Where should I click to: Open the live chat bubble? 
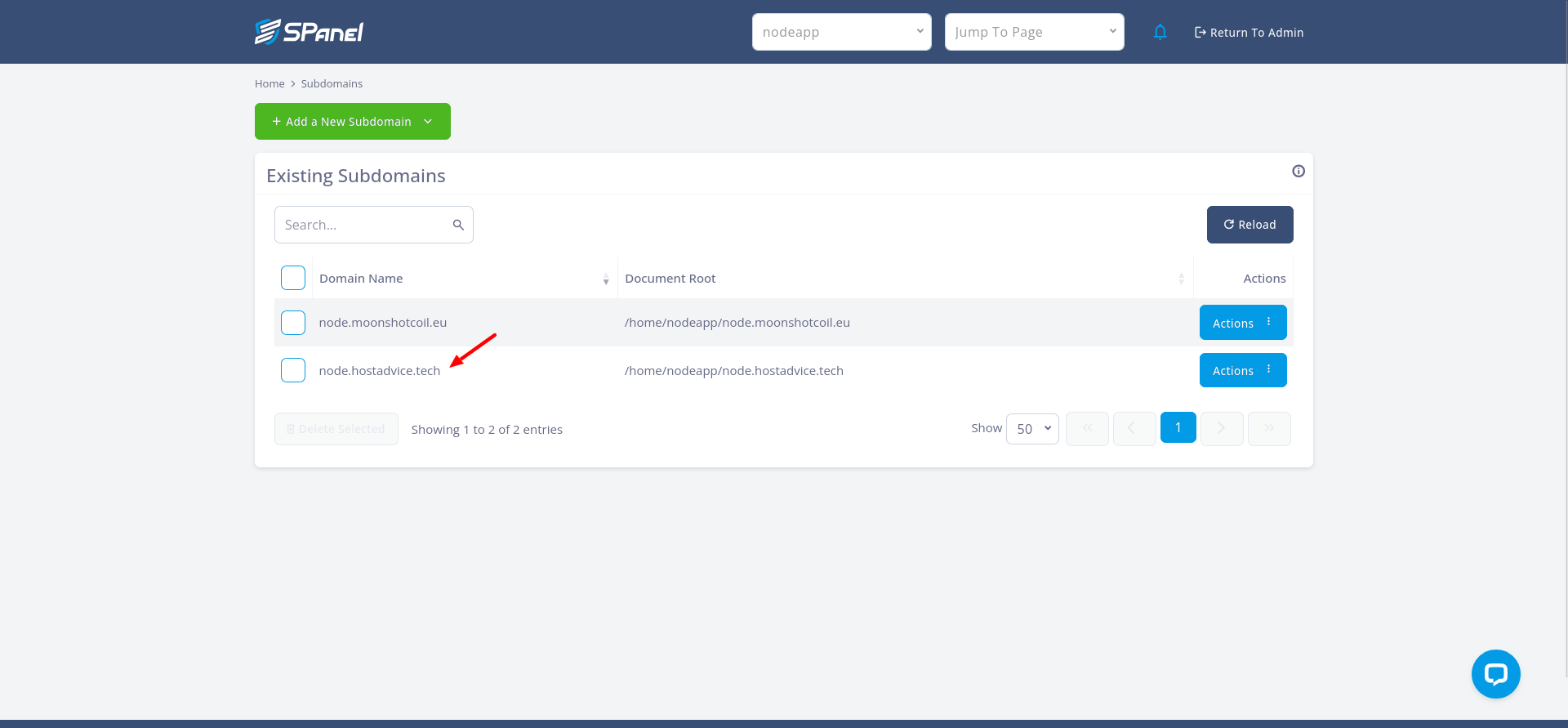pos(1496,674)
